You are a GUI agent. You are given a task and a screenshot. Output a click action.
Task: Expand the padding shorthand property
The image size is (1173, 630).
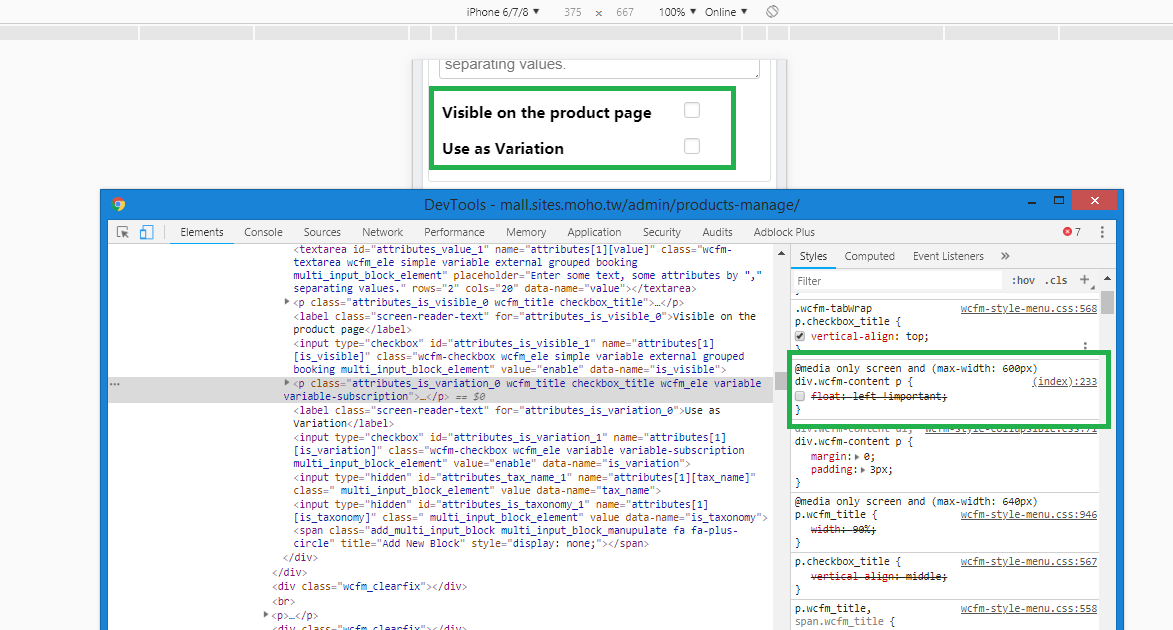pos(863,470)
